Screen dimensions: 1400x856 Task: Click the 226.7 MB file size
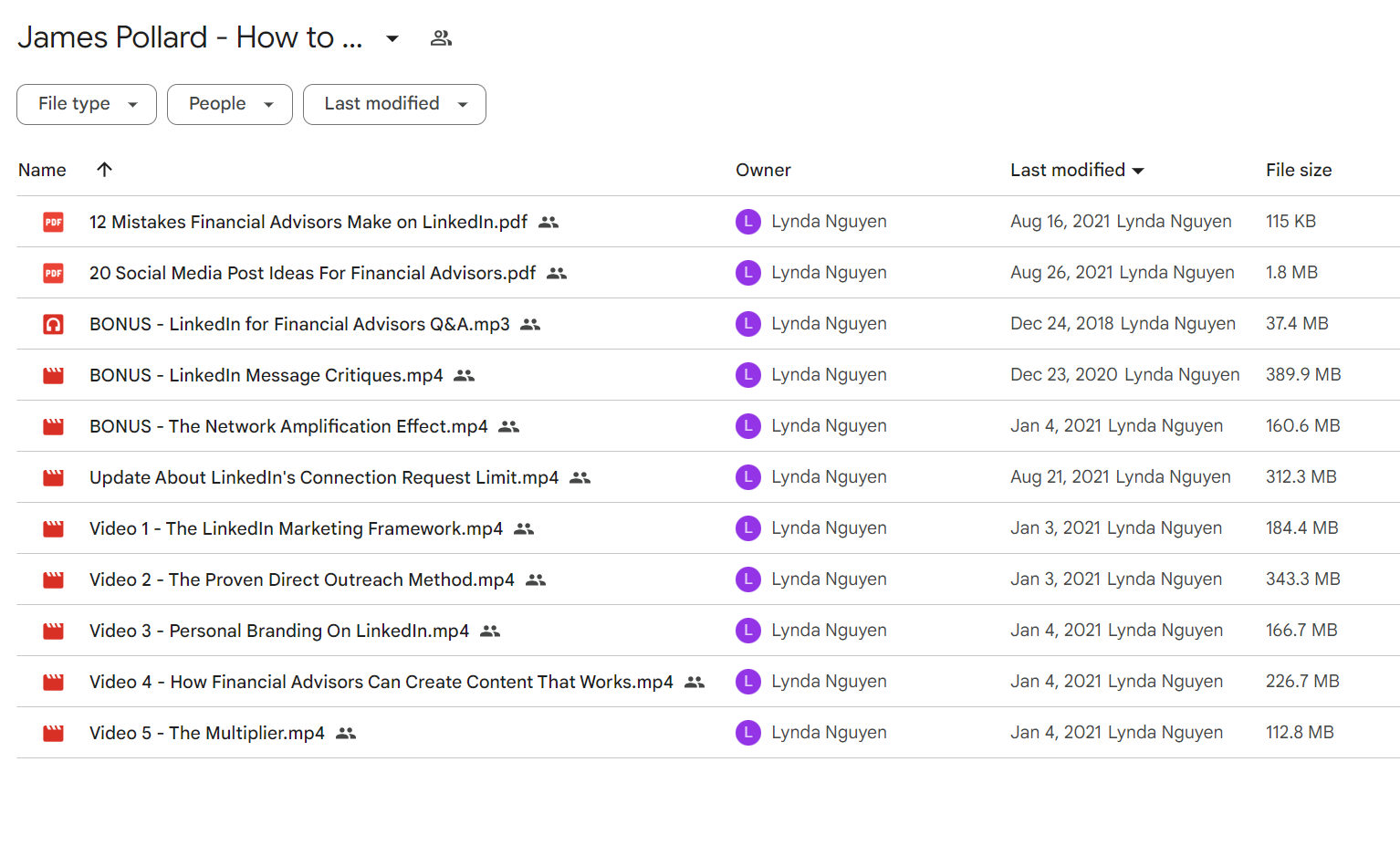point(1302,682)
